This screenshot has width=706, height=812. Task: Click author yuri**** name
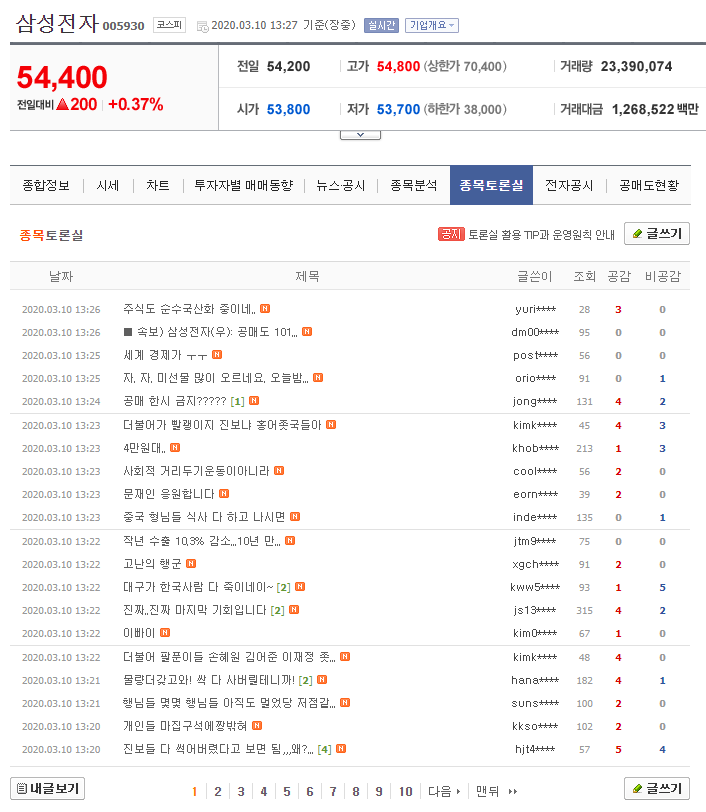click(x=535, y=310)
